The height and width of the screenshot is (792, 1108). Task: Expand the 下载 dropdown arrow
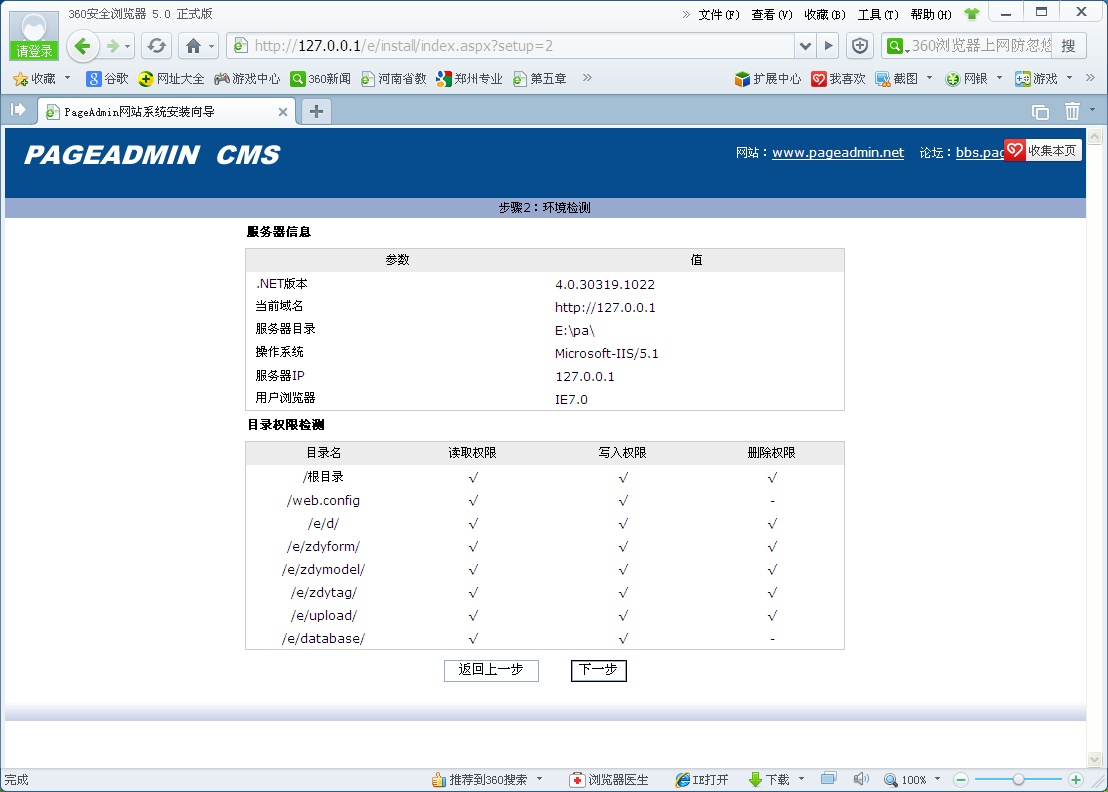click(x=801, y=779)
